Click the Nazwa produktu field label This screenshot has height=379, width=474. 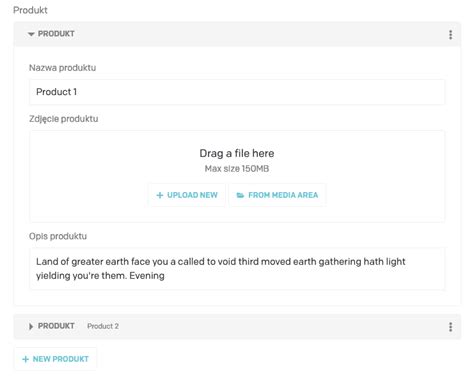click(63, 68)
